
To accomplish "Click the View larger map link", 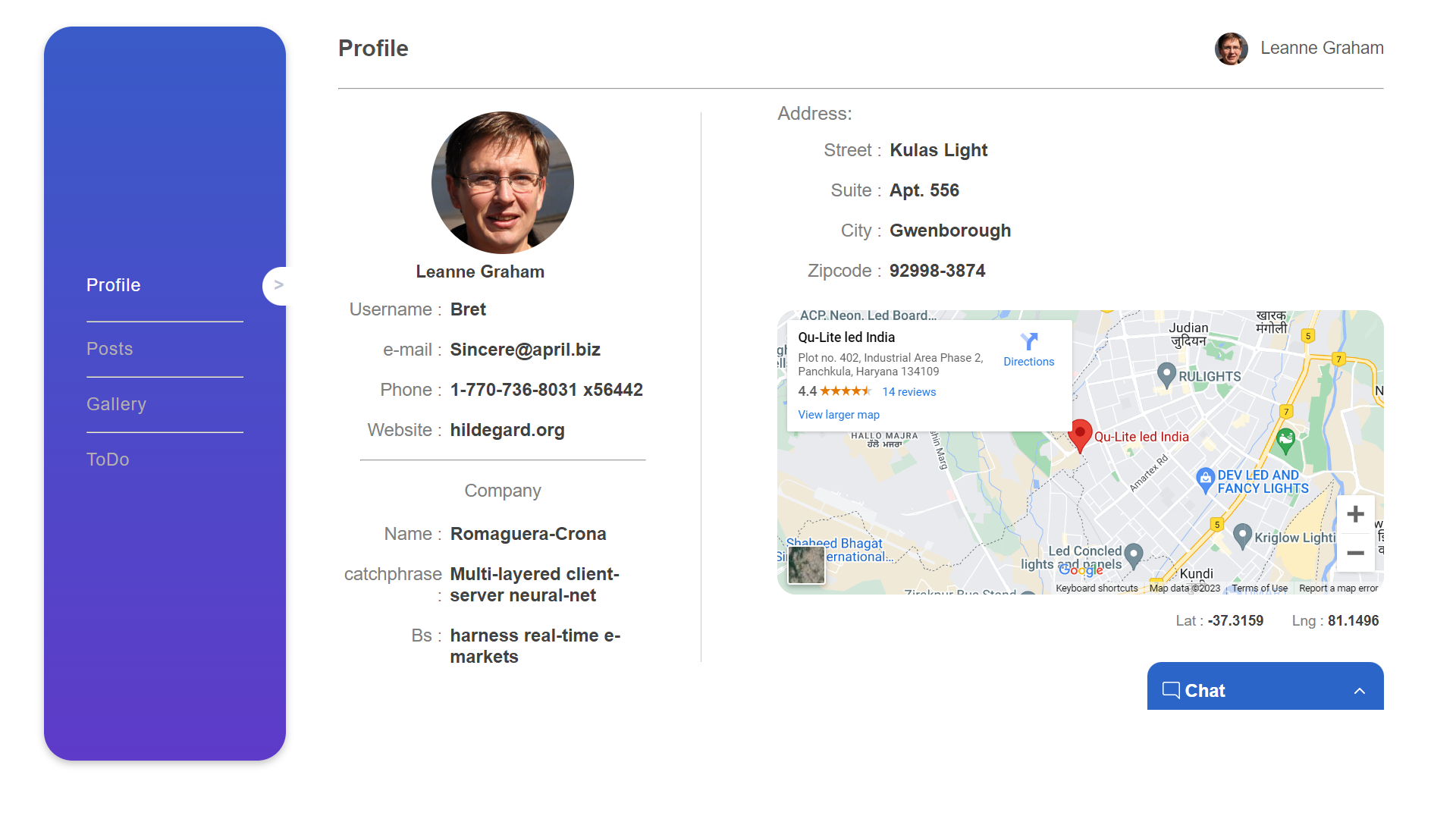I will 839,415.
